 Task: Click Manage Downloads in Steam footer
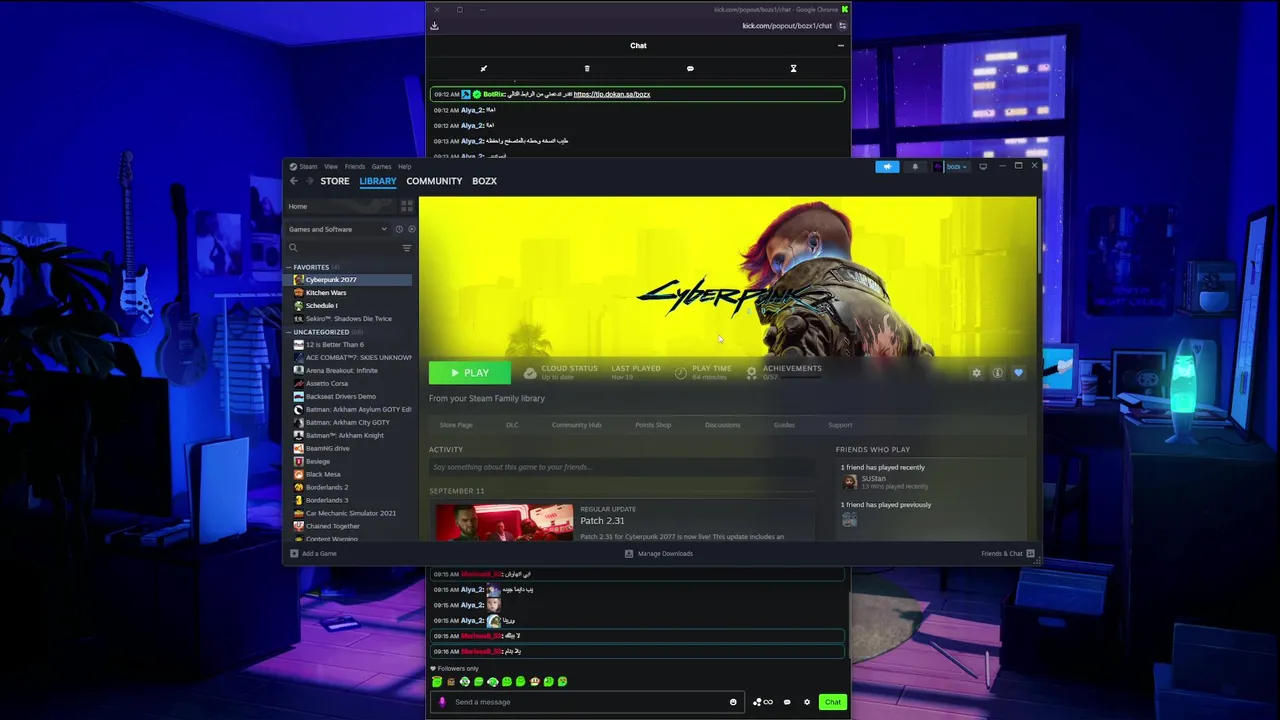pyautogui.click(x=659, y=553)
